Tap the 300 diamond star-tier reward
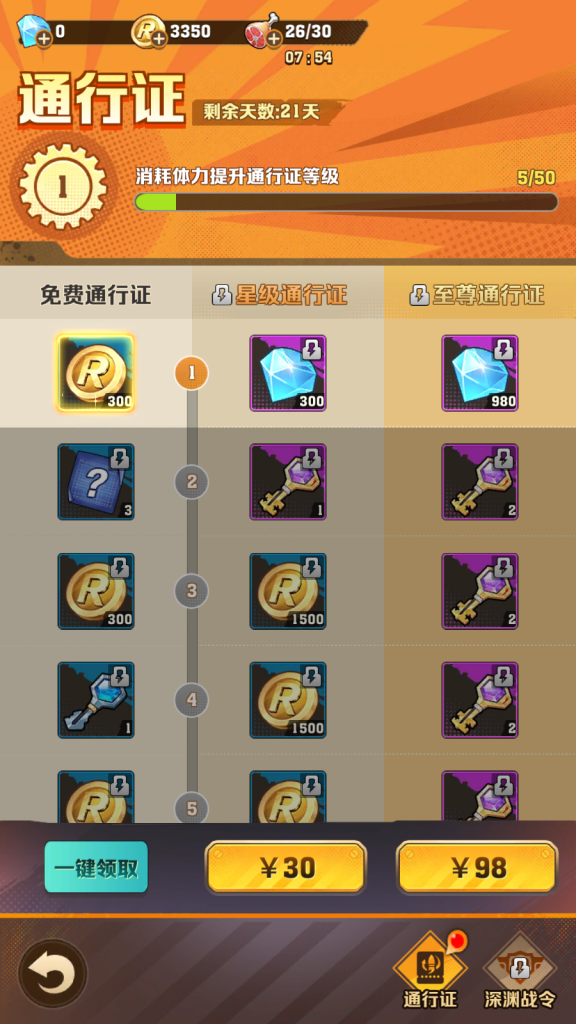Screen dimensions: 576x1024 [288, 373]
